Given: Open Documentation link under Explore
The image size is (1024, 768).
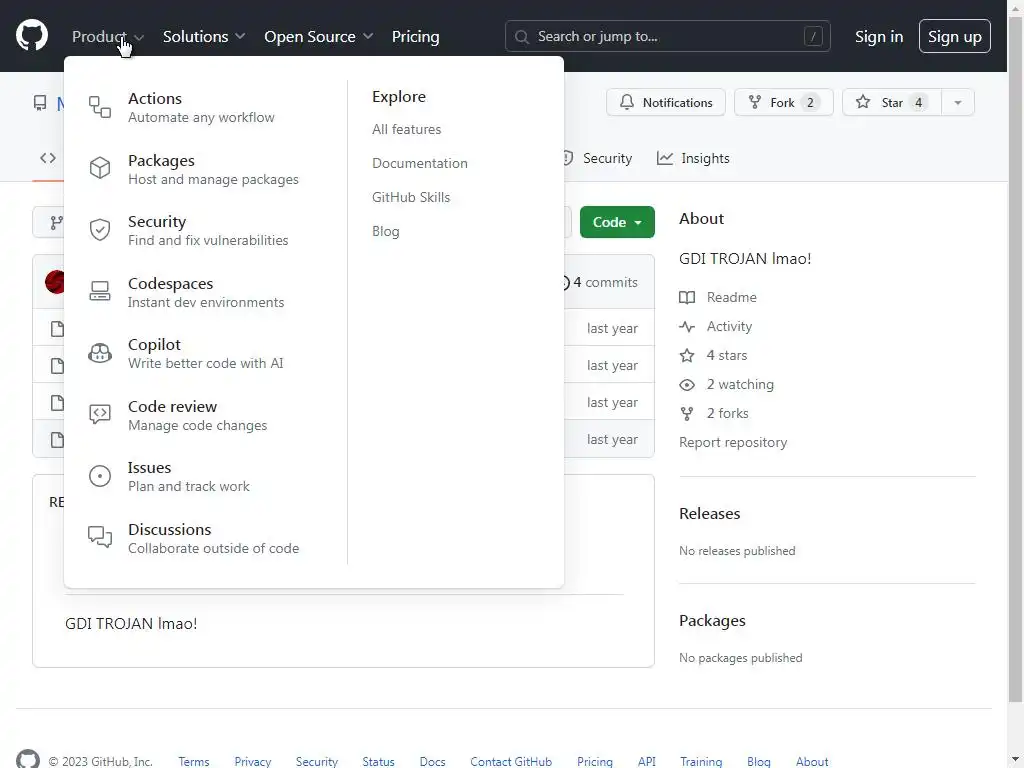Looking at the screenshot, I should click(419, 163).
